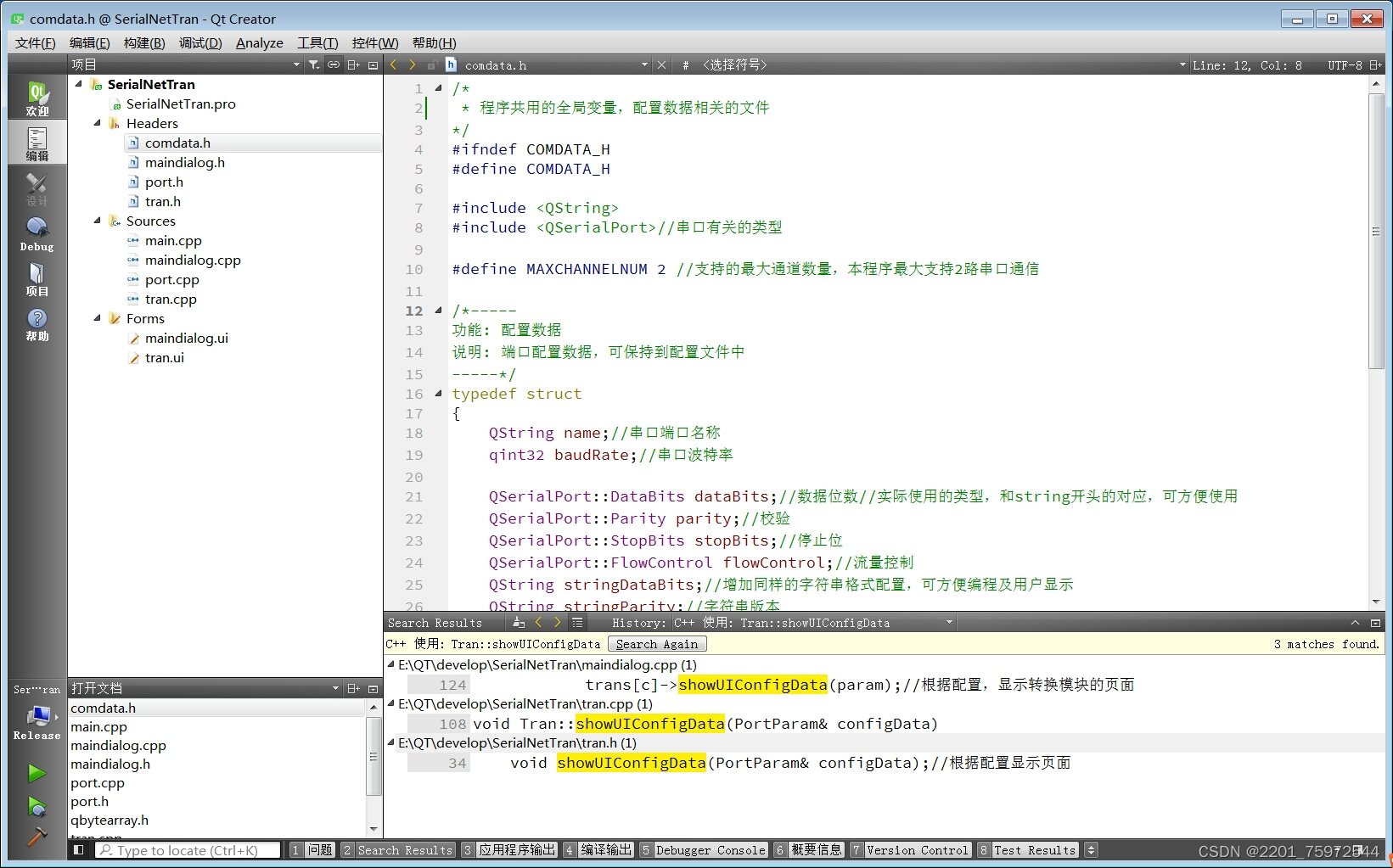
Task: Open the 设计 (Design) mode
Action: pyautogui.click(x=37, y=189)
